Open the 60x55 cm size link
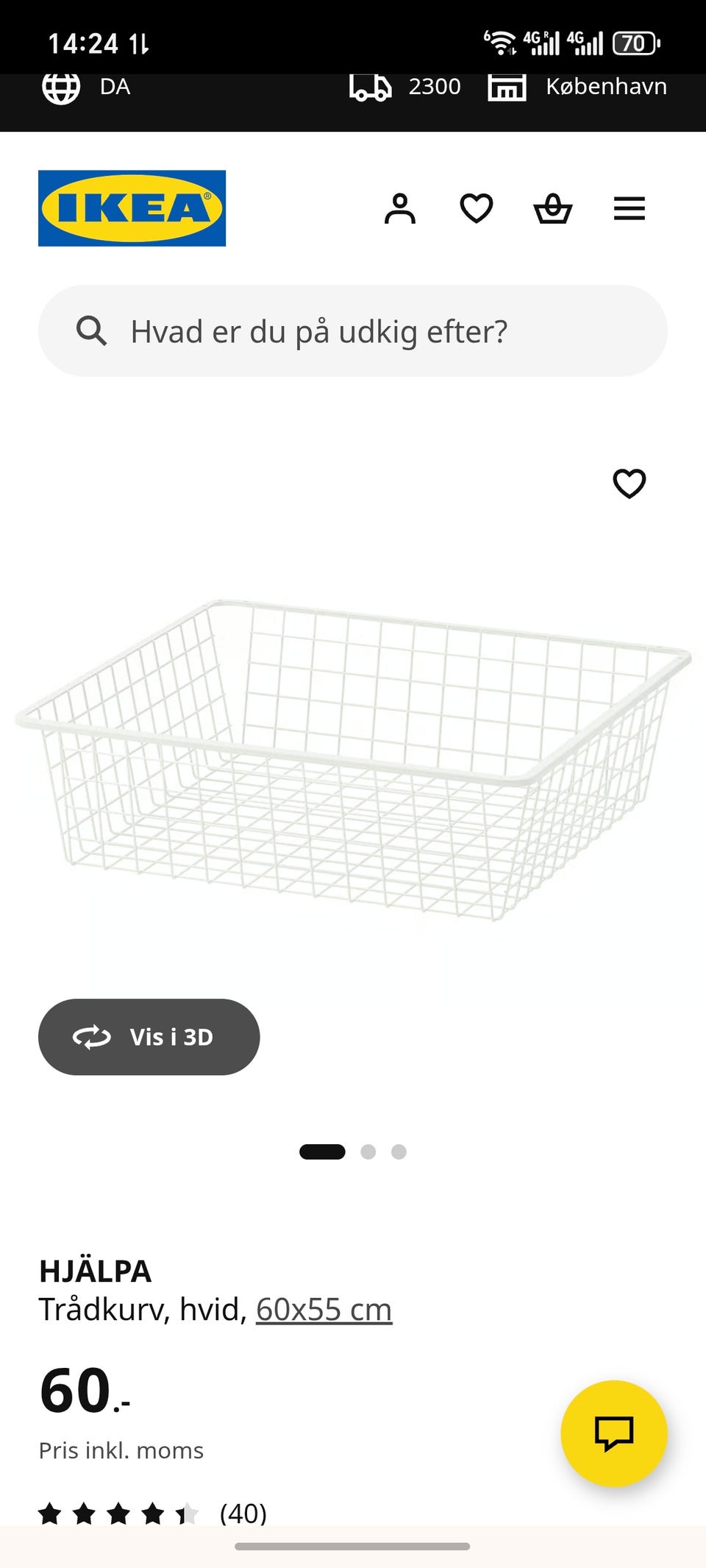 (324, 1310)
